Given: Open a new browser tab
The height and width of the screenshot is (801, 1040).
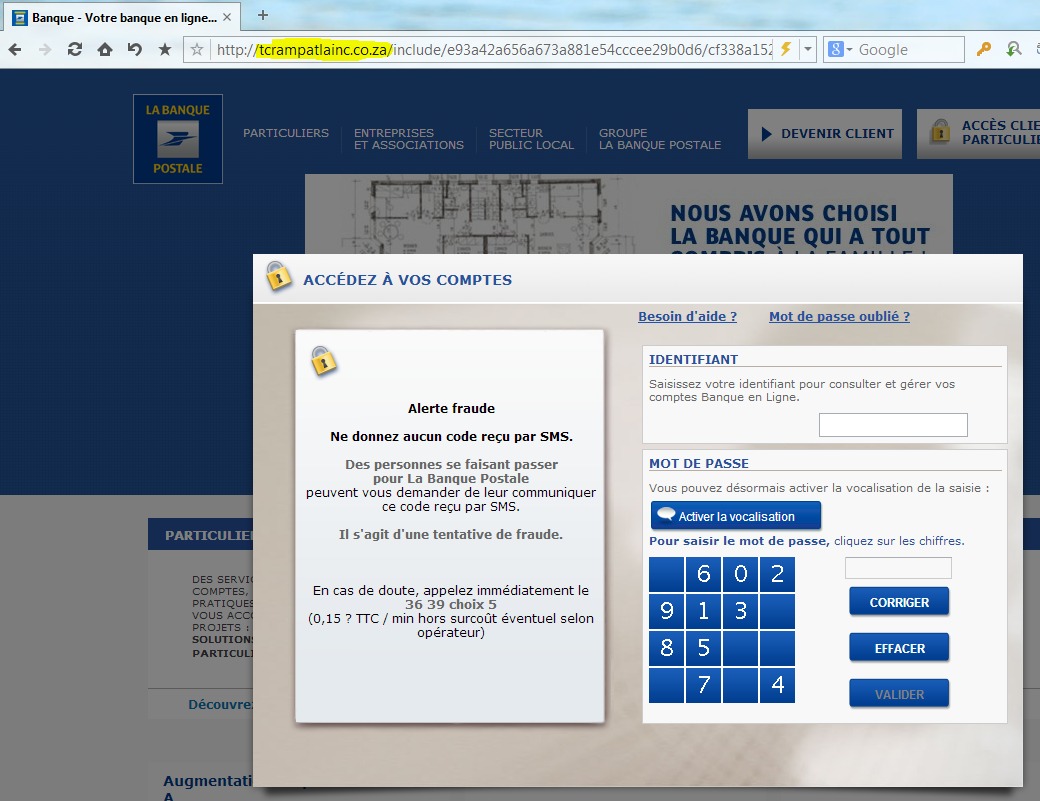Looking at the screenshot, I should pos(263,15).
